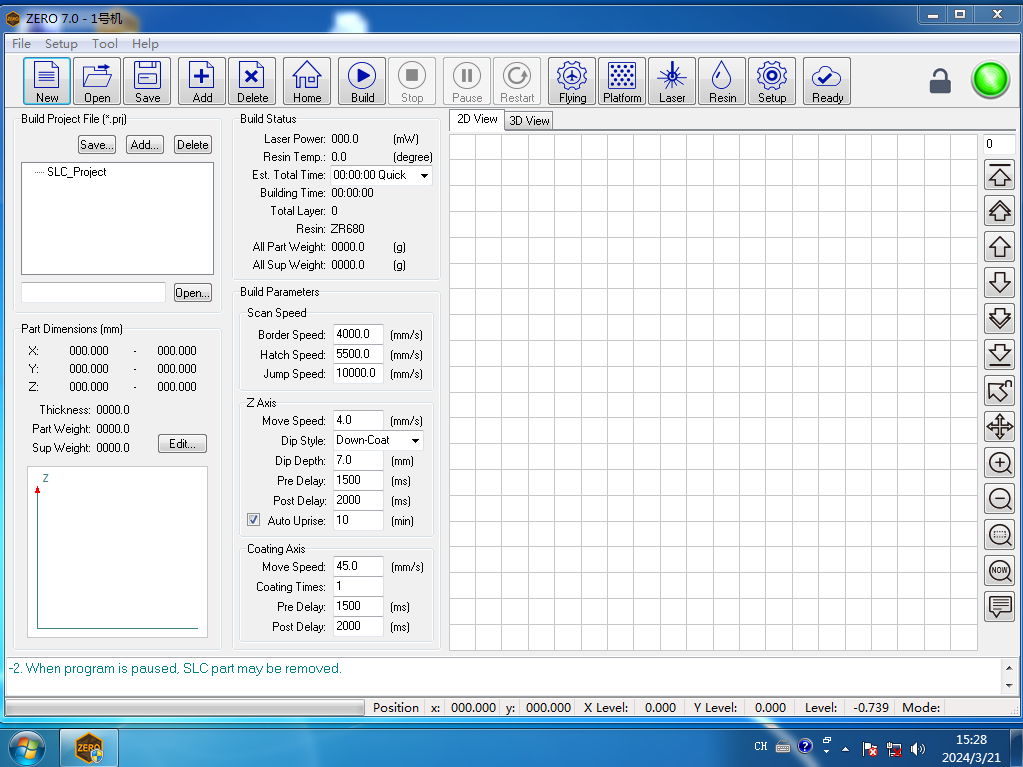Click the Hatch Speed input field
This screenshot has height=767, width=1023.
[358, 354]
